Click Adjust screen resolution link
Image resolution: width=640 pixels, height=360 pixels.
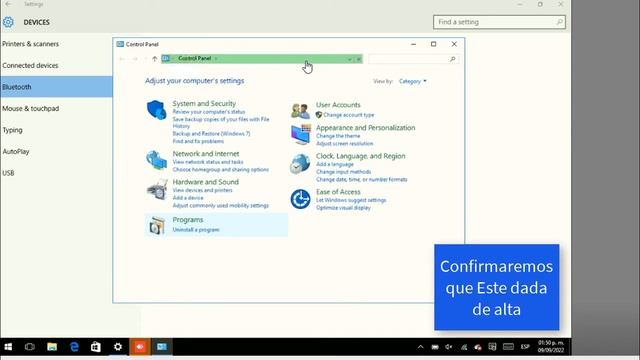pos(344,144)
